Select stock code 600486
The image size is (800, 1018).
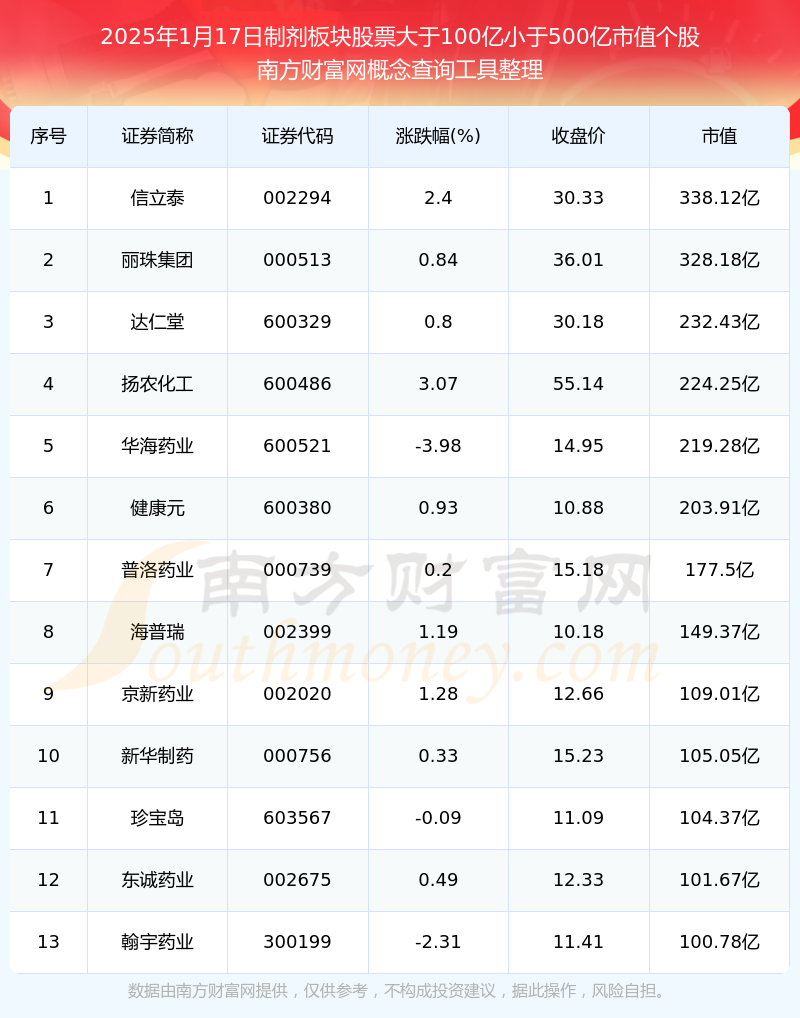pos(297,384)
